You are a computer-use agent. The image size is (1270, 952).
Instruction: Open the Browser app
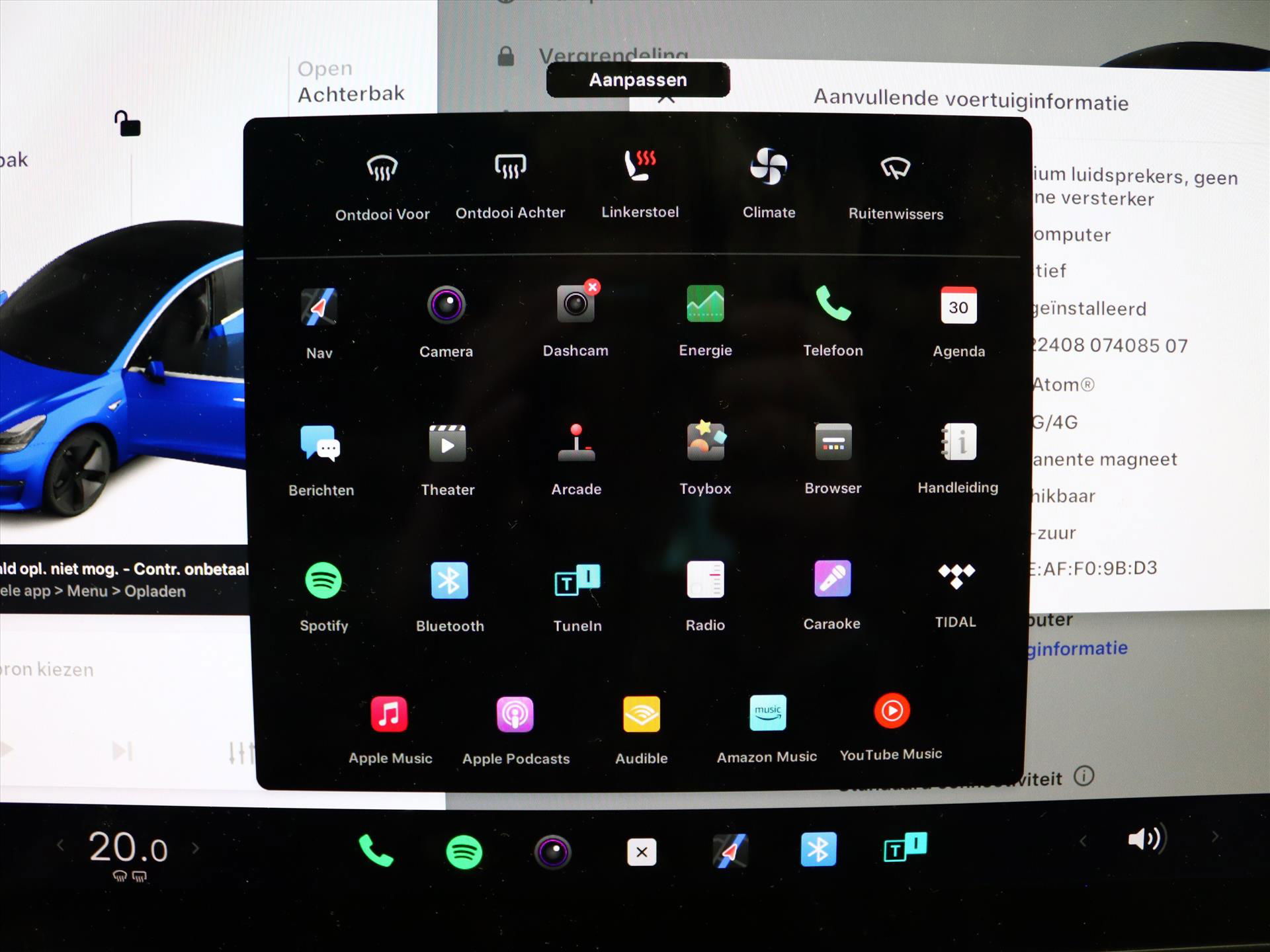pyautogui.click(x=833, y=459)
